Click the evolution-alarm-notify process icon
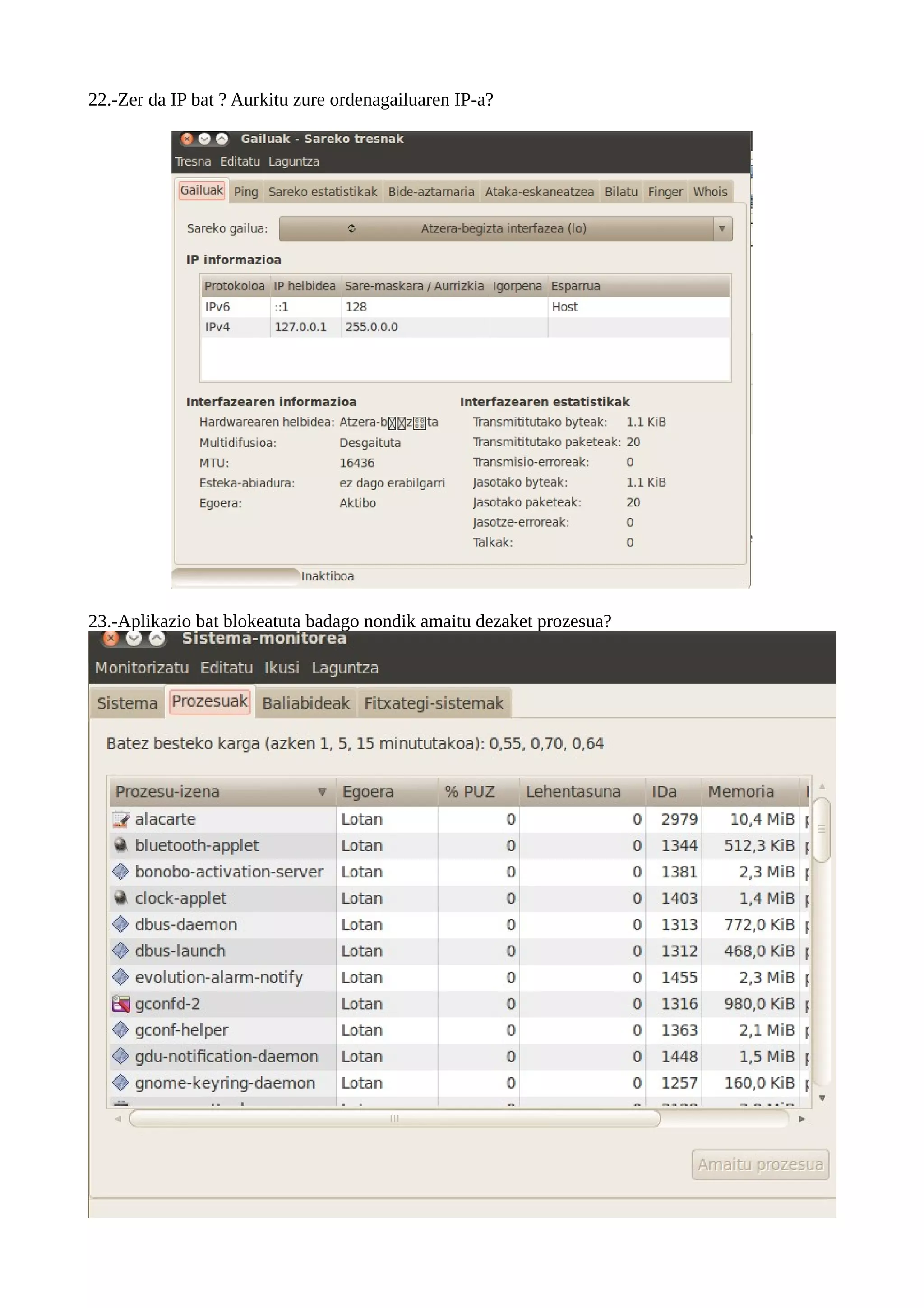This screenshot has height=1308, width=924. pos(121,977)
